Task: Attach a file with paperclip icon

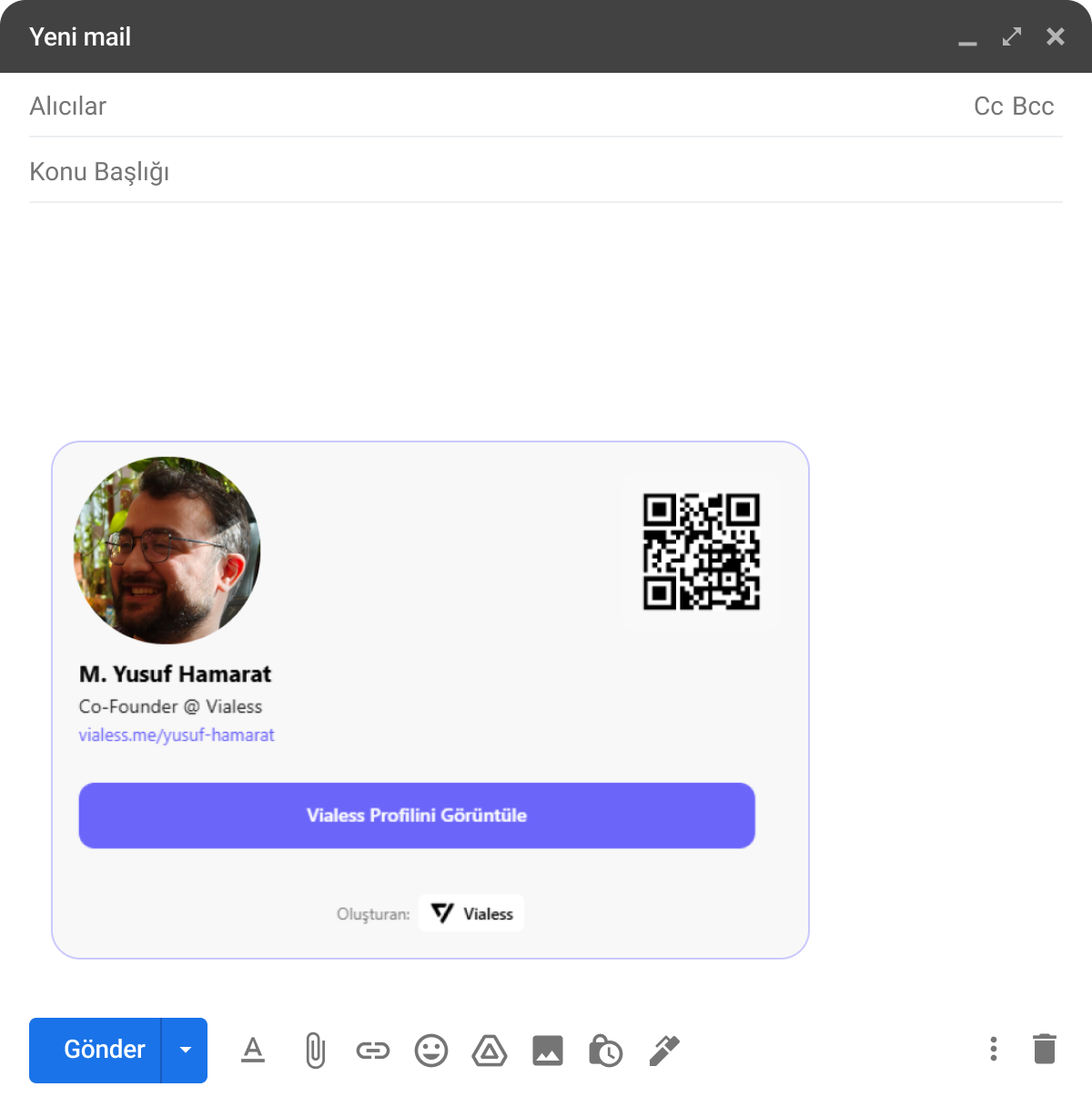Action: coord(315,1051)
